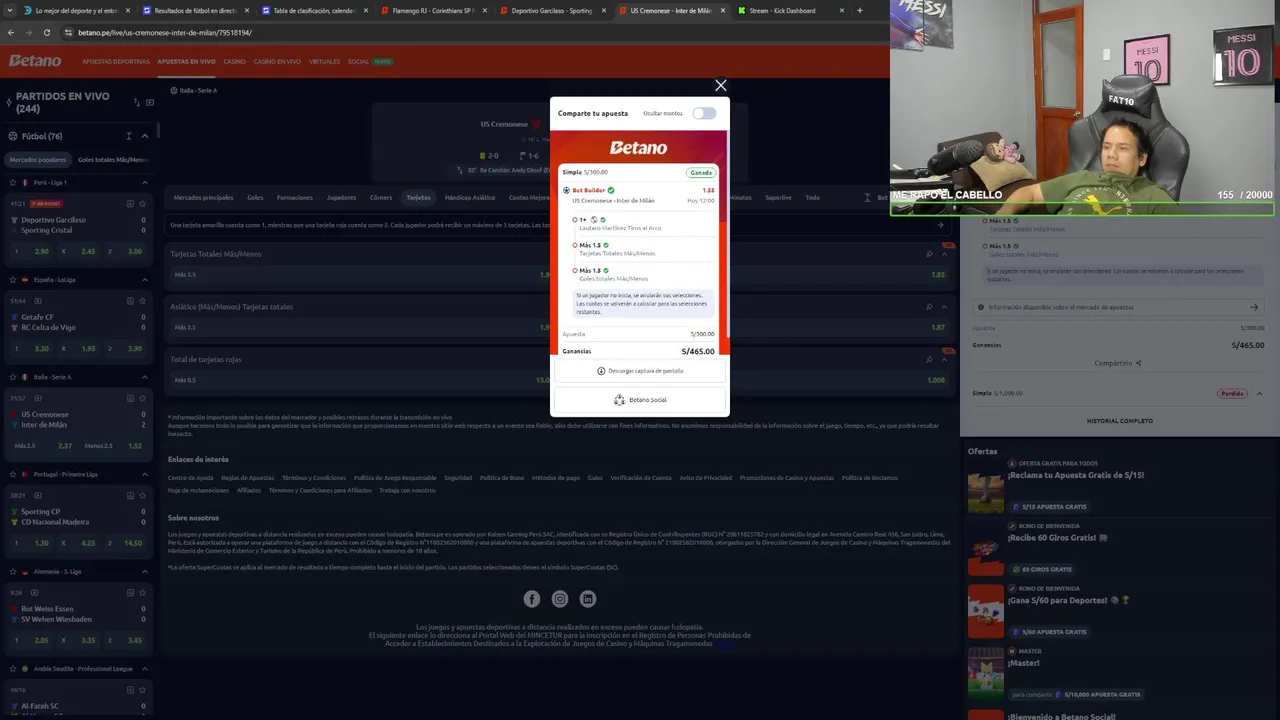The width and height of the screenshot is (1280, 720).
Task: Favorite the Deportivo Garcilaso match star
Action: [144, 204]
